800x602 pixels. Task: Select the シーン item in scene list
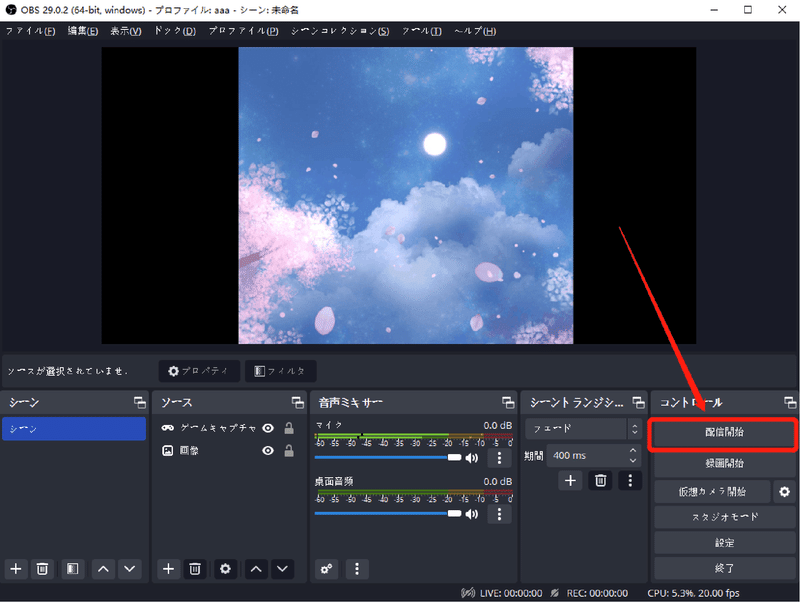coord(74,429)
